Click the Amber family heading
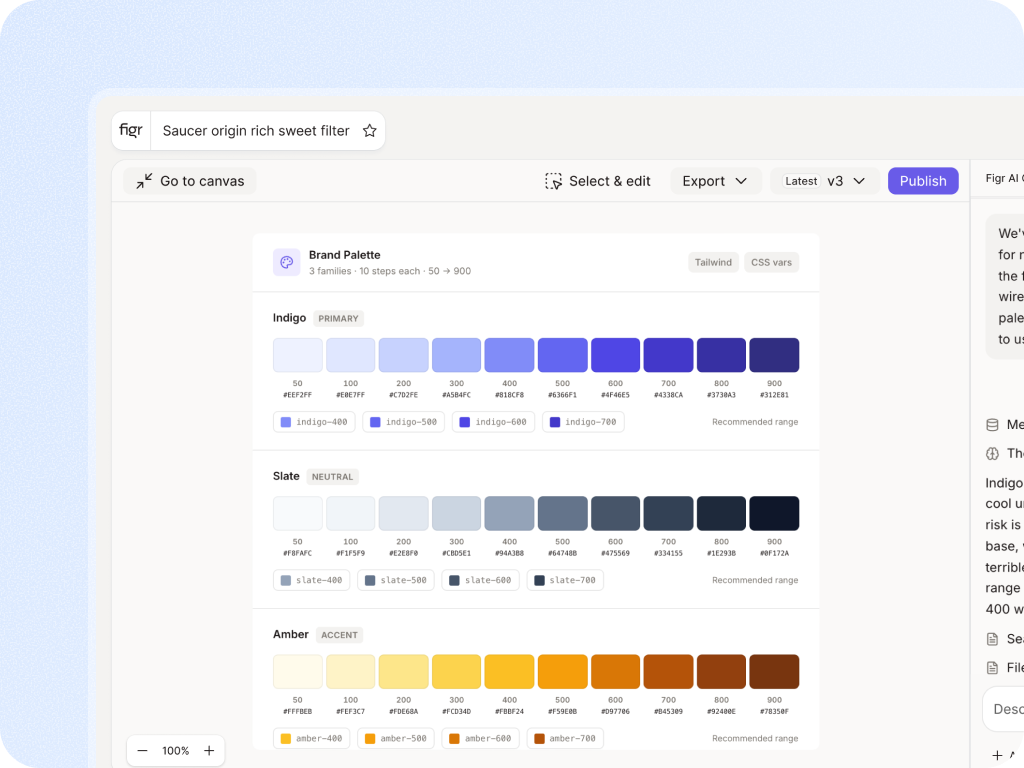 coord(291,634)
